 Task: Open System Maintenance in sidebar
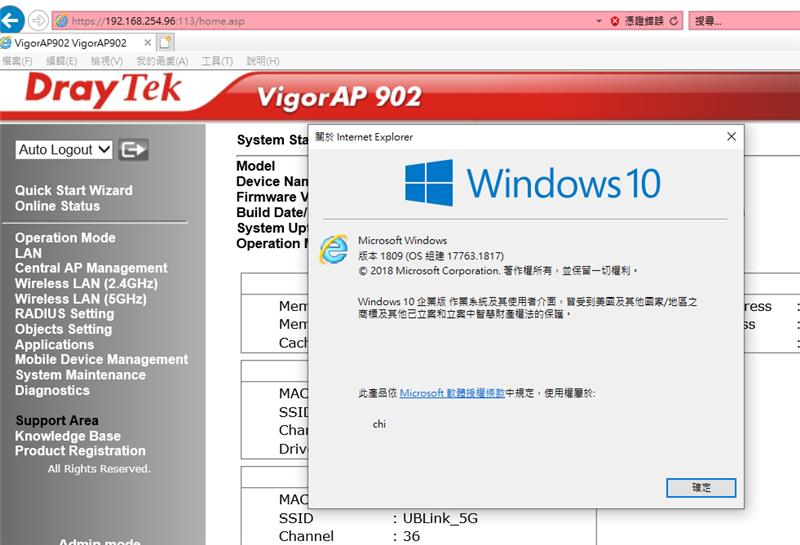pos(80,375)
